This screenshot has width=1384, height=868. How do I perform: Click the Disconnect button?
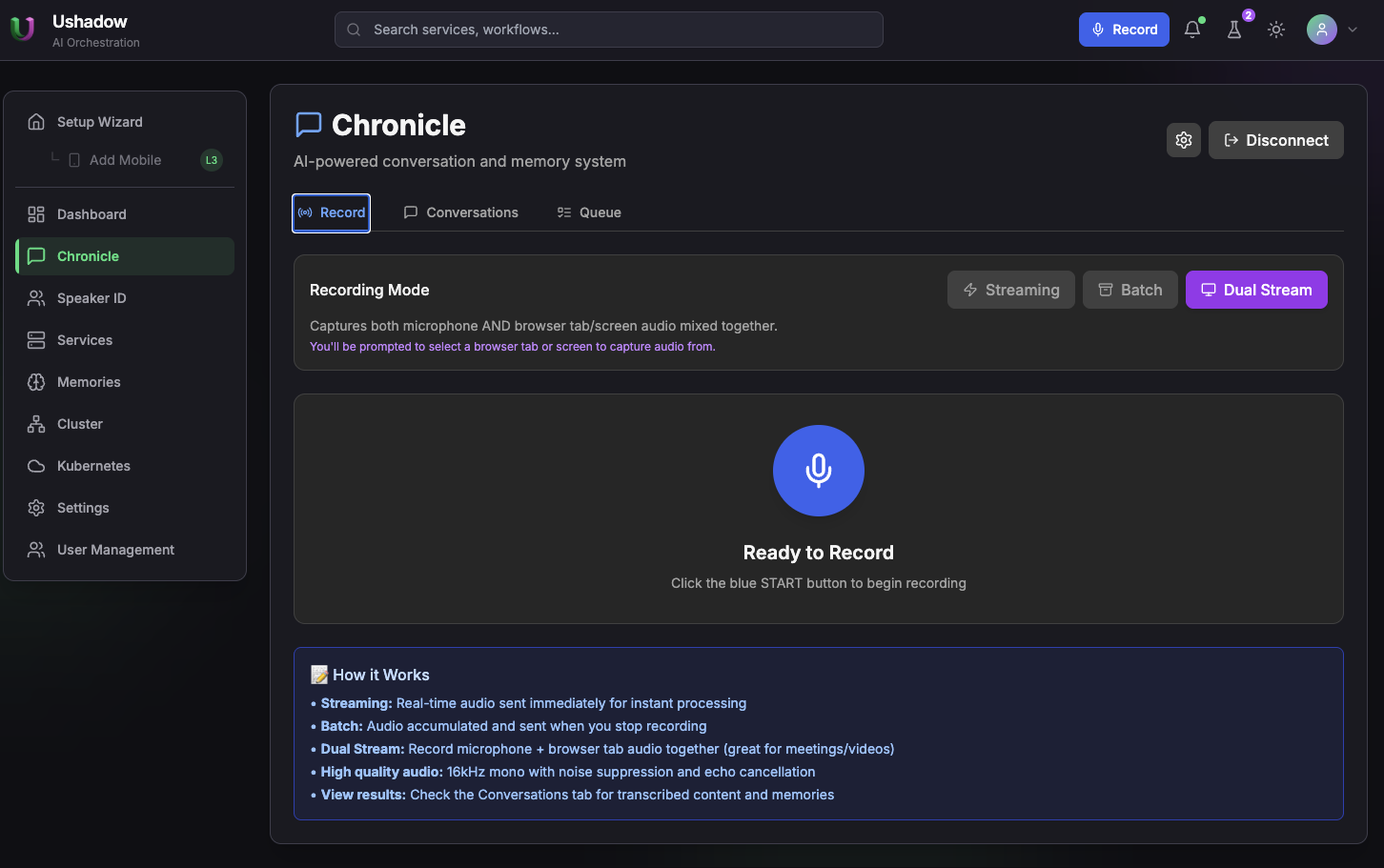pyautogui.click(x=1275, y=140)
